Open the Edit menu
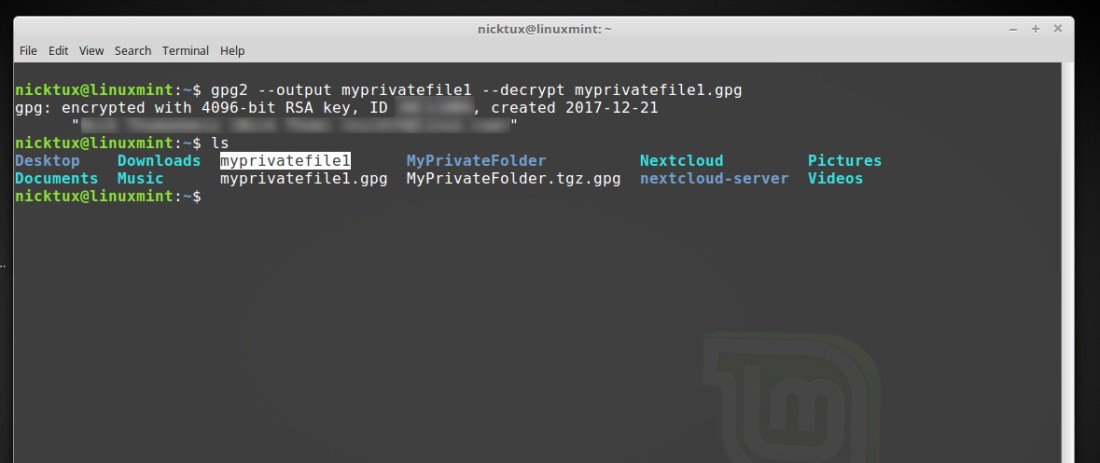Image resolution: width=1100 pixels, height=463 pixels. click(x=59, y=51)
